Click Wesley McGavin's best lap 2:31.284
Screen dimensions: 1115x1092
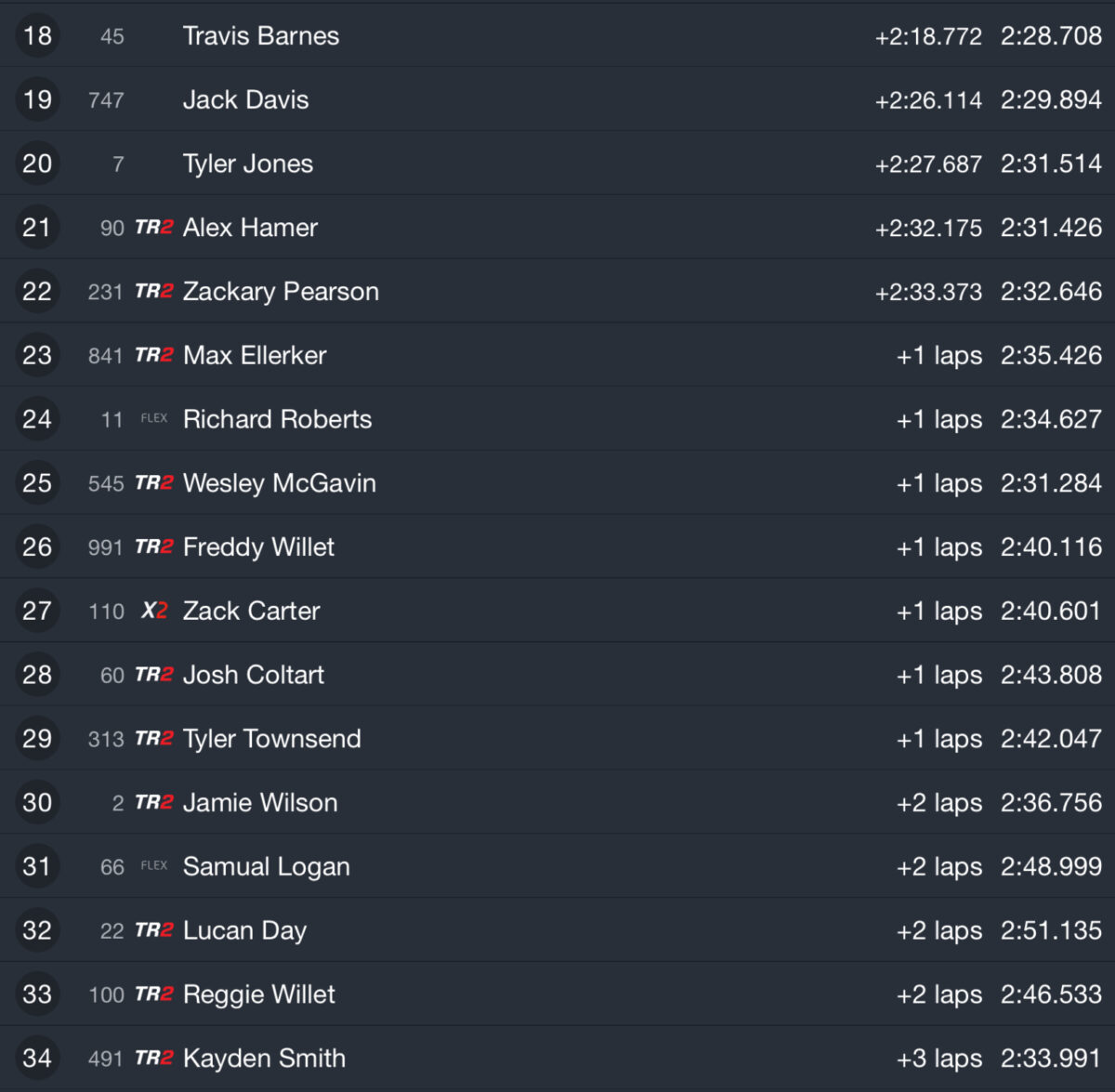pyautogui.click(x=1051, y=483)
